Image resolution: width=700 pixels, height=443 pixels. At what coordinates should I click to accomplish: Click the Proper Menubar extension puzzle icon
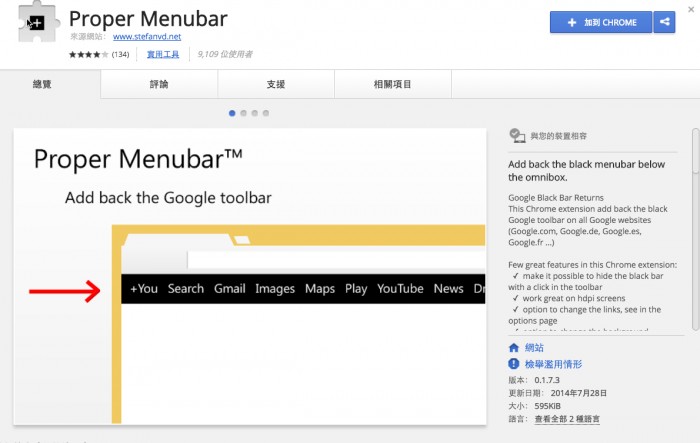tap(38, 22)
